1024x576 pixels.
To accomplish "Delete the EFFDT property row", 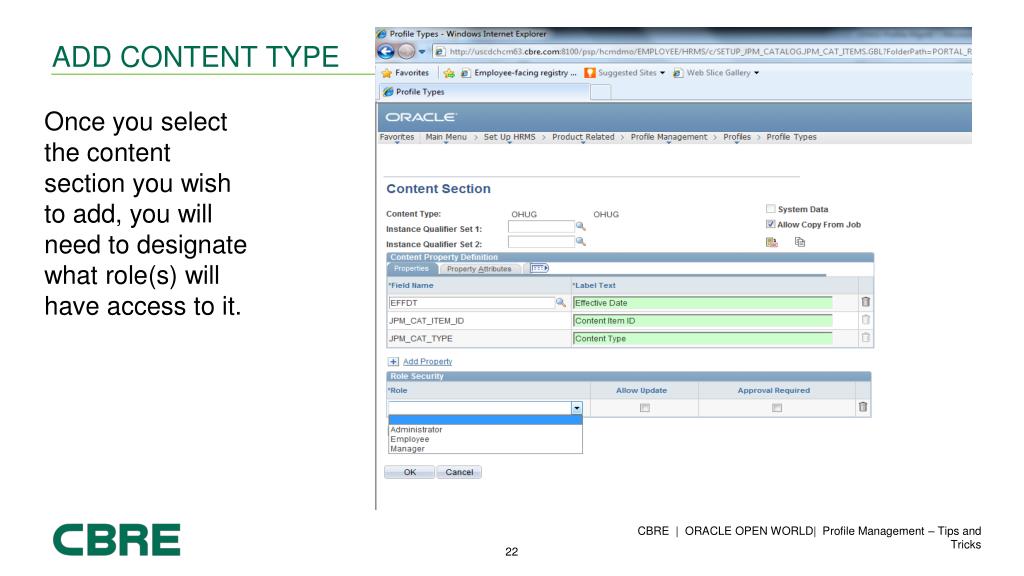I will tap(865, 302).
